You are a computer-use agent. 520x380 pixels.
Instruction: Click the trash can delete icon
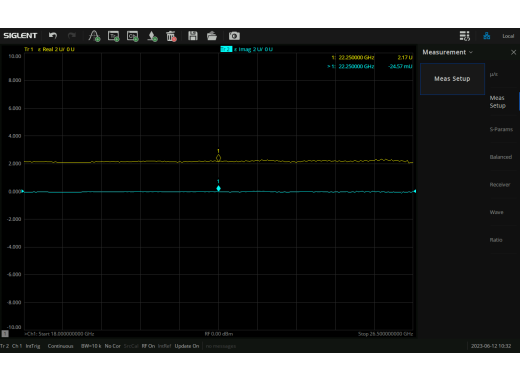(x=171, y=36)
